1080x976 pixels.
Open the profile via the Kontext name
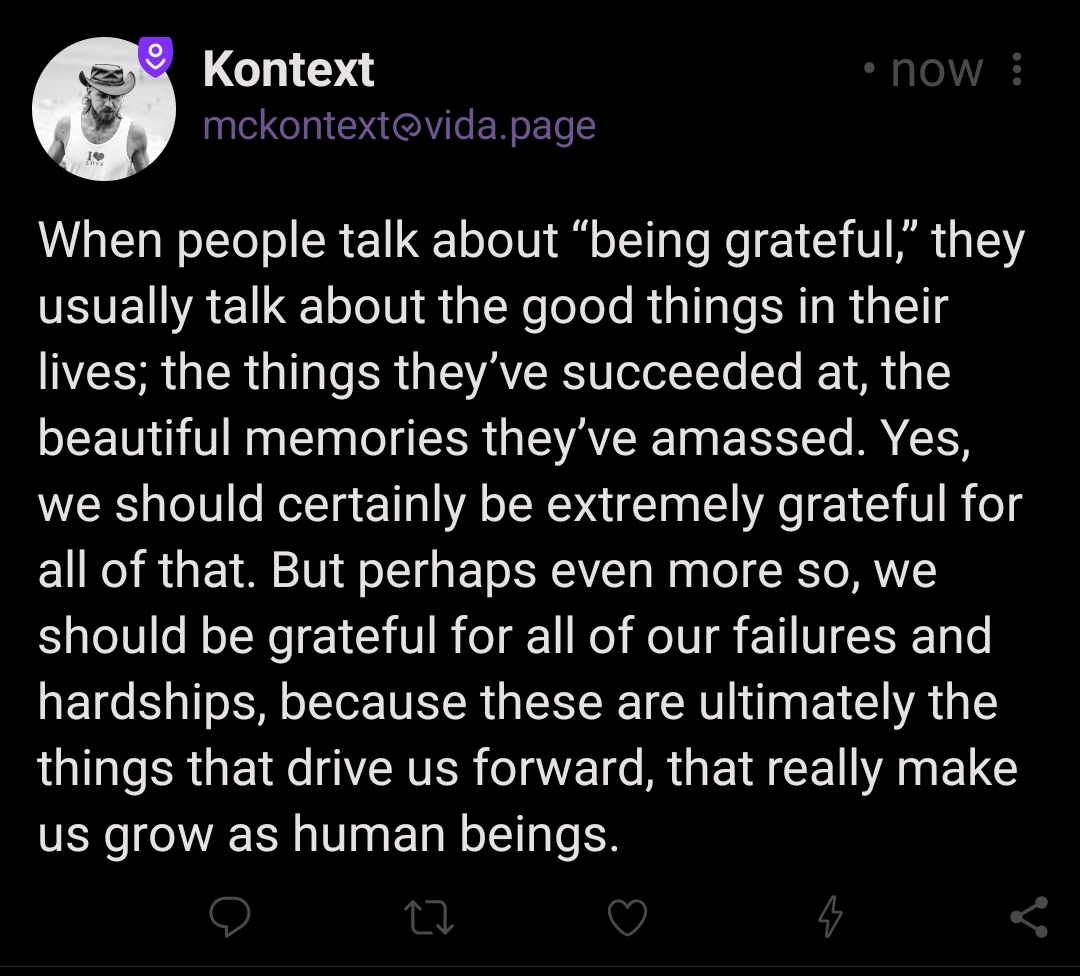coord(288,69)
